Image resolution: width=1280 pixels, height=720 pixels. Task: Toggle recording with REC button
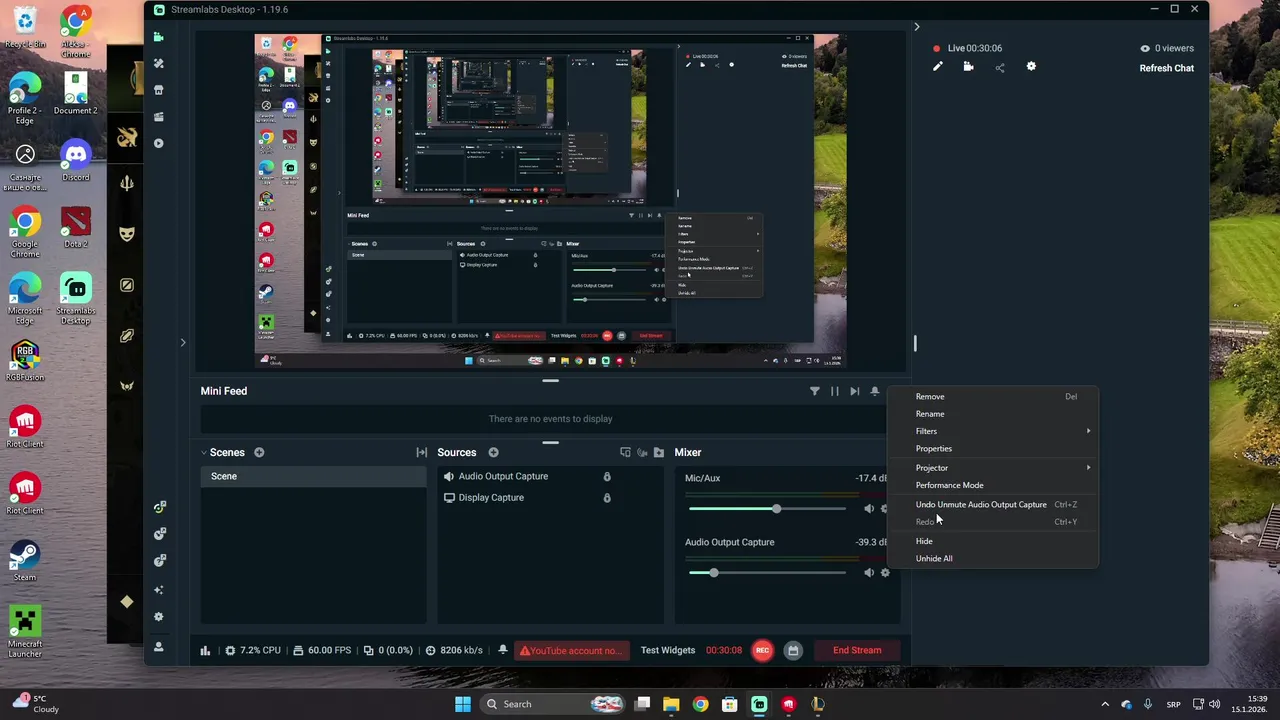click(762, 650)
